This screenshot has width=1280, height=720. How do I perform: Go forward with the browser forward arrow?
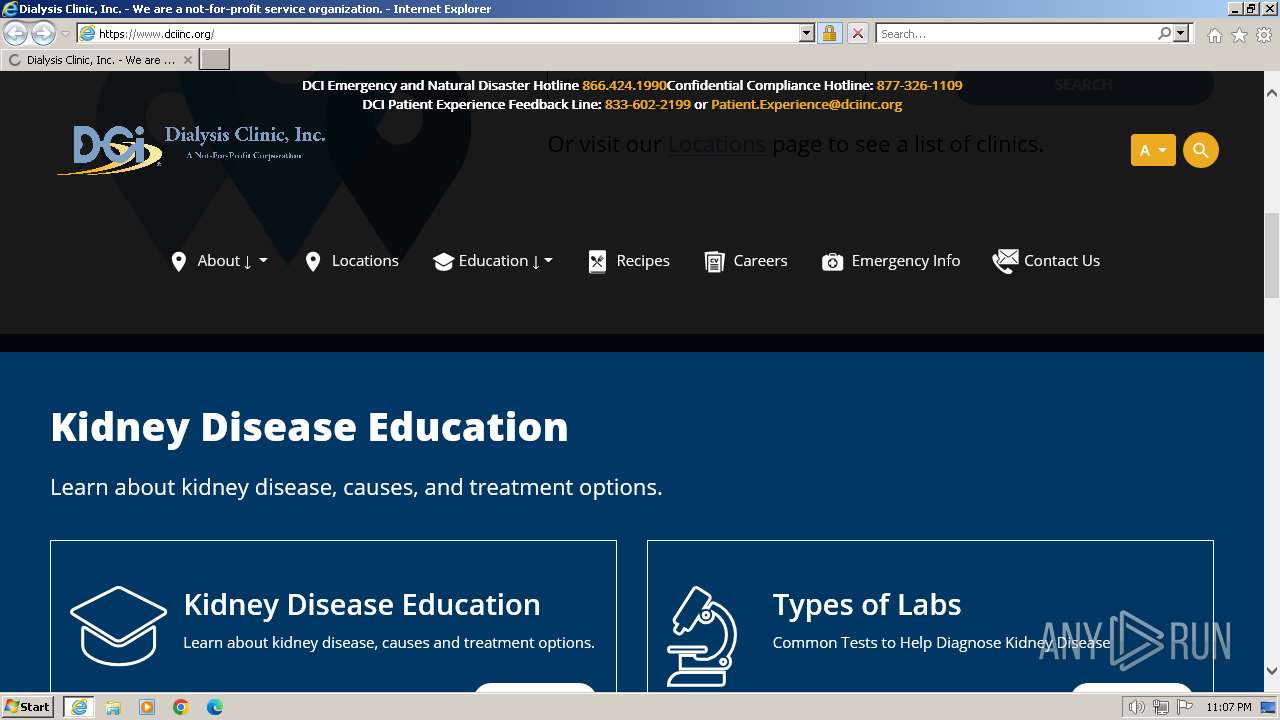[x=43, y=33]
